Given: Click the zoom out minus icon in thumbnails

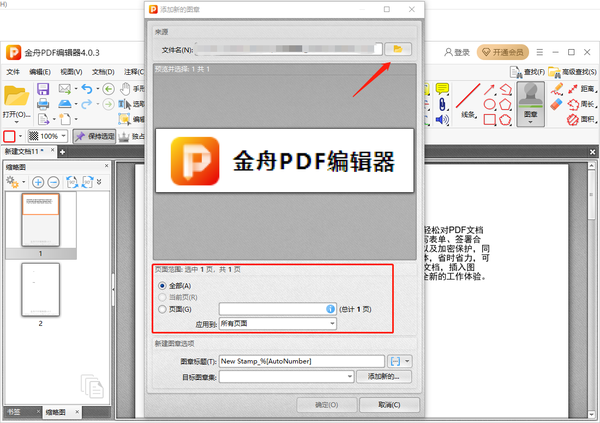Looking at the screenshot, I should coord(53,182).
